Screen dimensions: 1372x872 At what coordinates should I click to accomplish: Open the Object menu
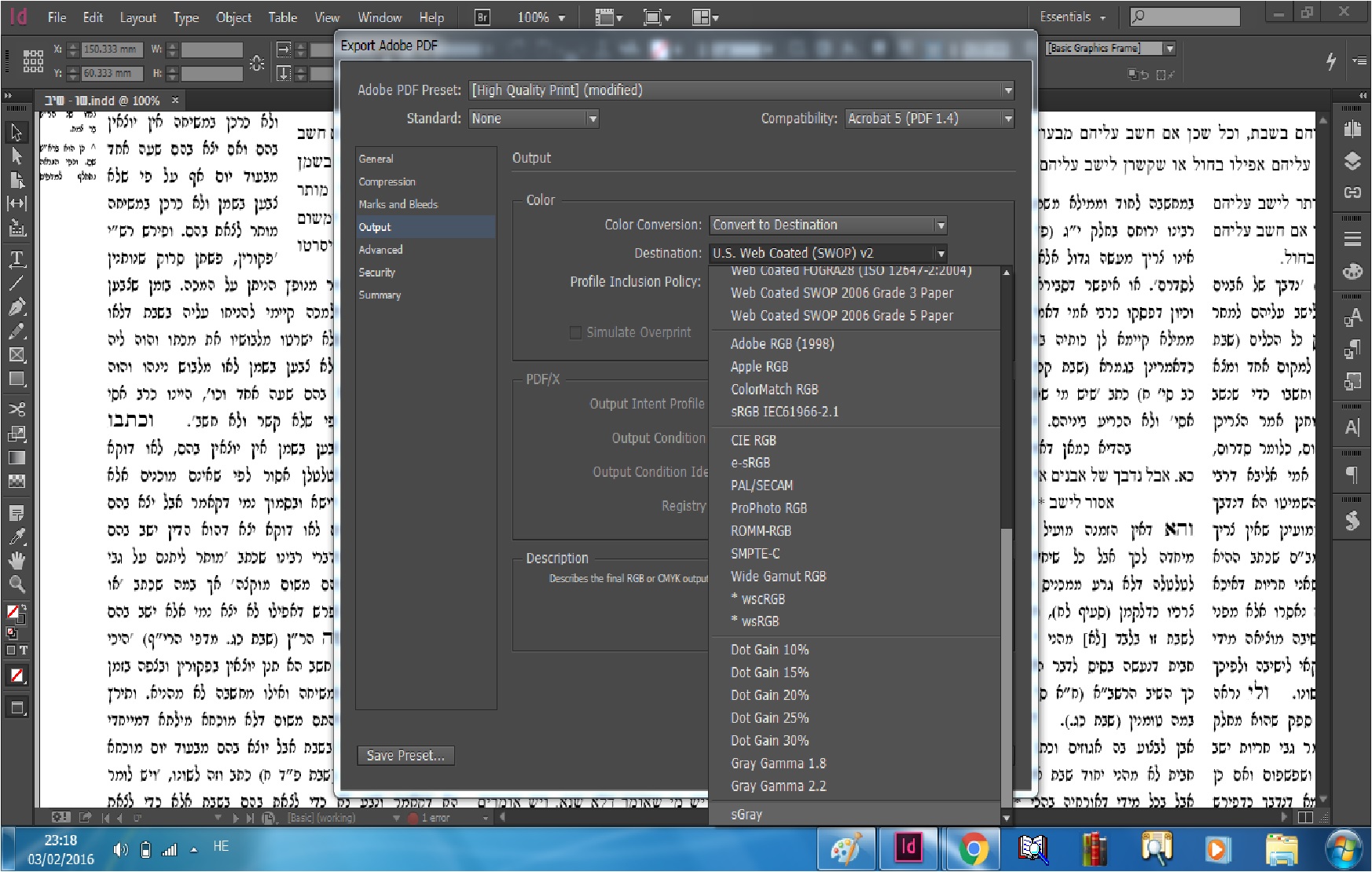coord(233,17)
